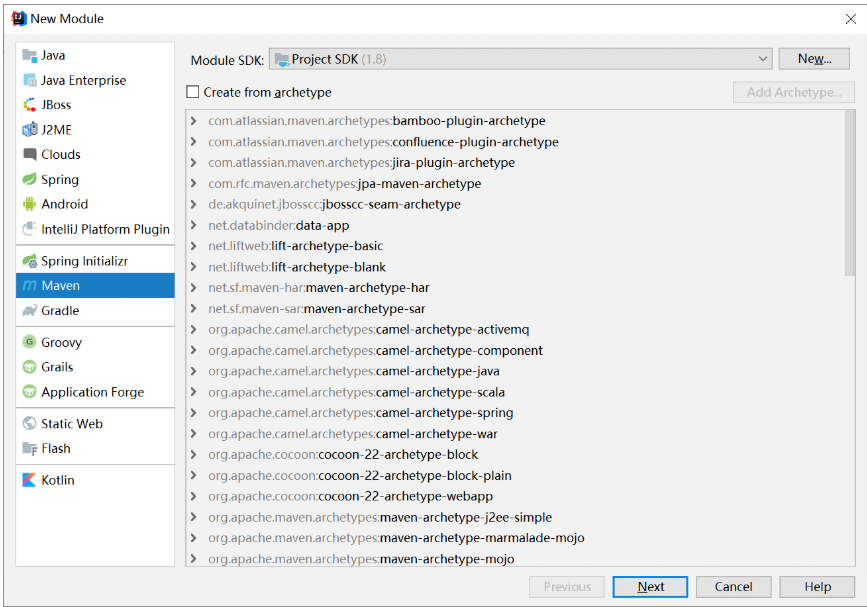Select cocoon-22-archetype-webapp row
Image resolution: width=867 pixels, height=607 pixels.
tap(515, 496)
